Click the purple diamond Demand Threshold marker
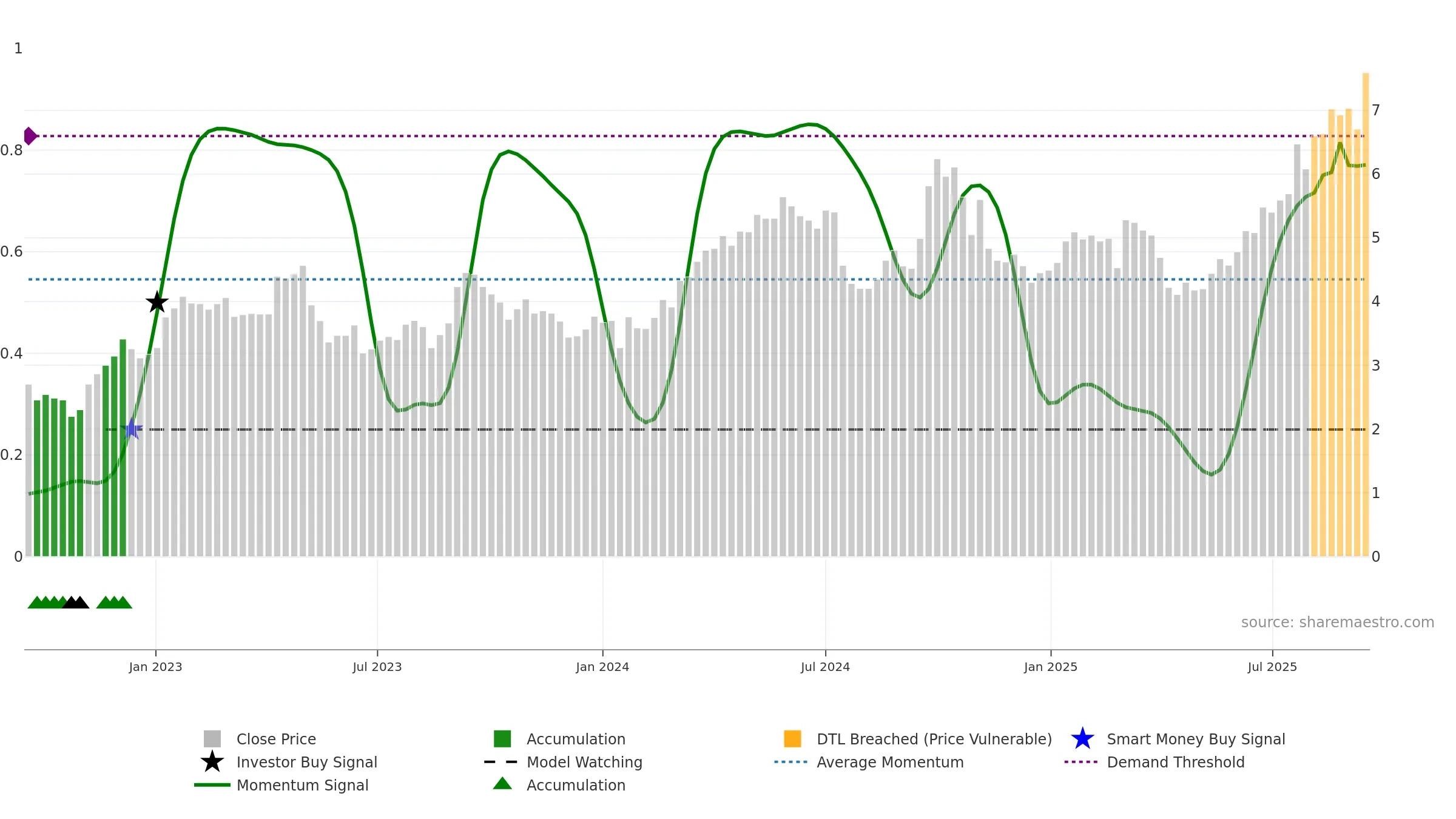Viewport: 1456px width, 819px height. pos(30,136)
